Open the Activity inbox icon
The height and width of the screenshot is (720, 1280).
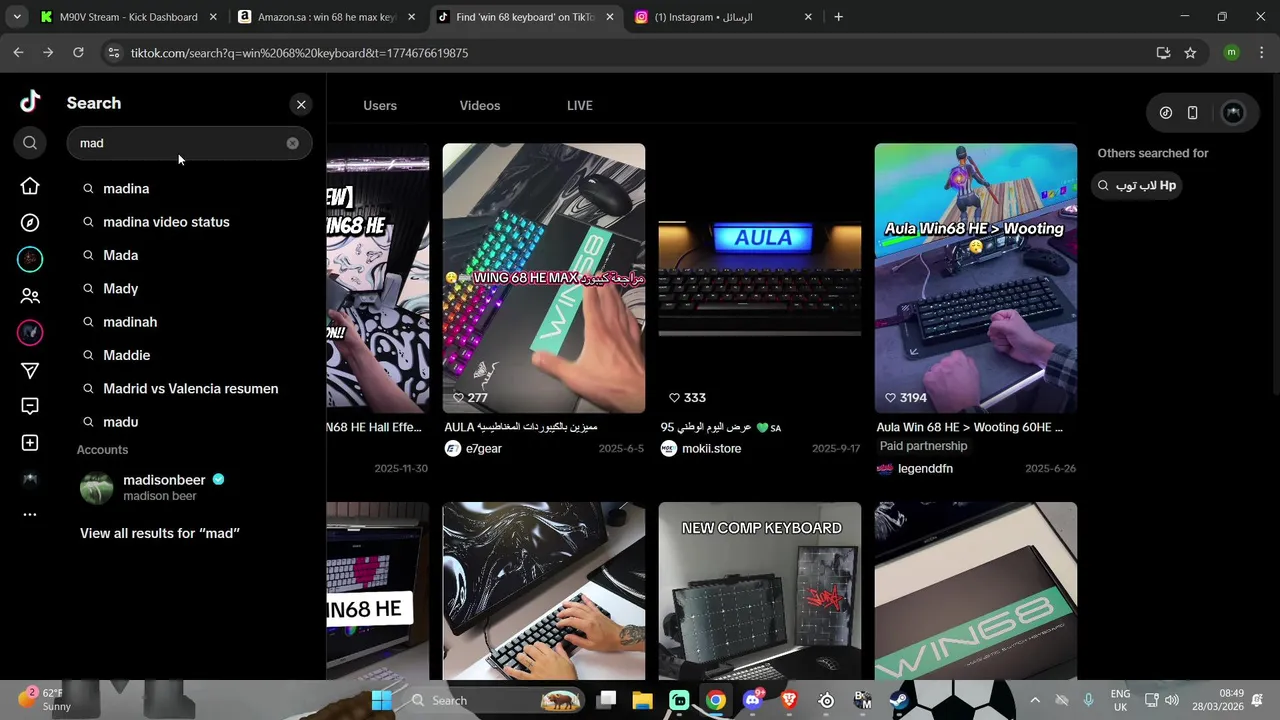(x=30, y=406)
